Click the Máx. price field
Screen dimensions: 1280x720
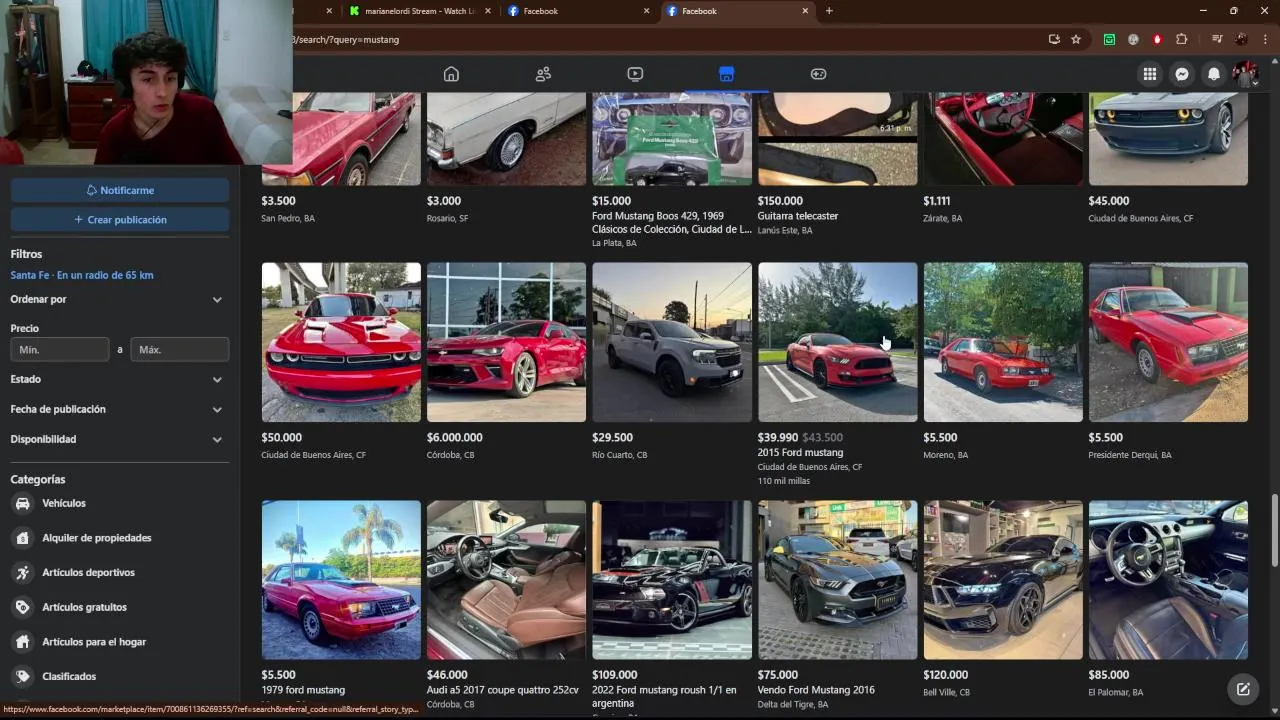pyautogui.click(x=180, y=350)
